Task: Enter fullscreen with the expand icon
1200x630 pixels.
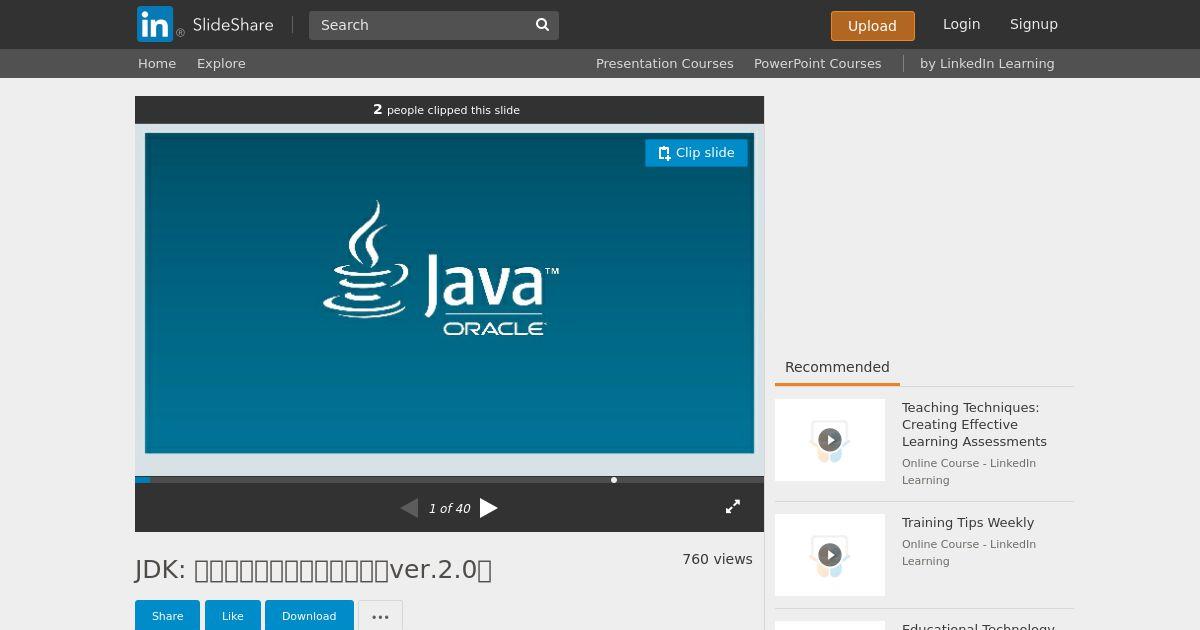Action: pos(733,507)
